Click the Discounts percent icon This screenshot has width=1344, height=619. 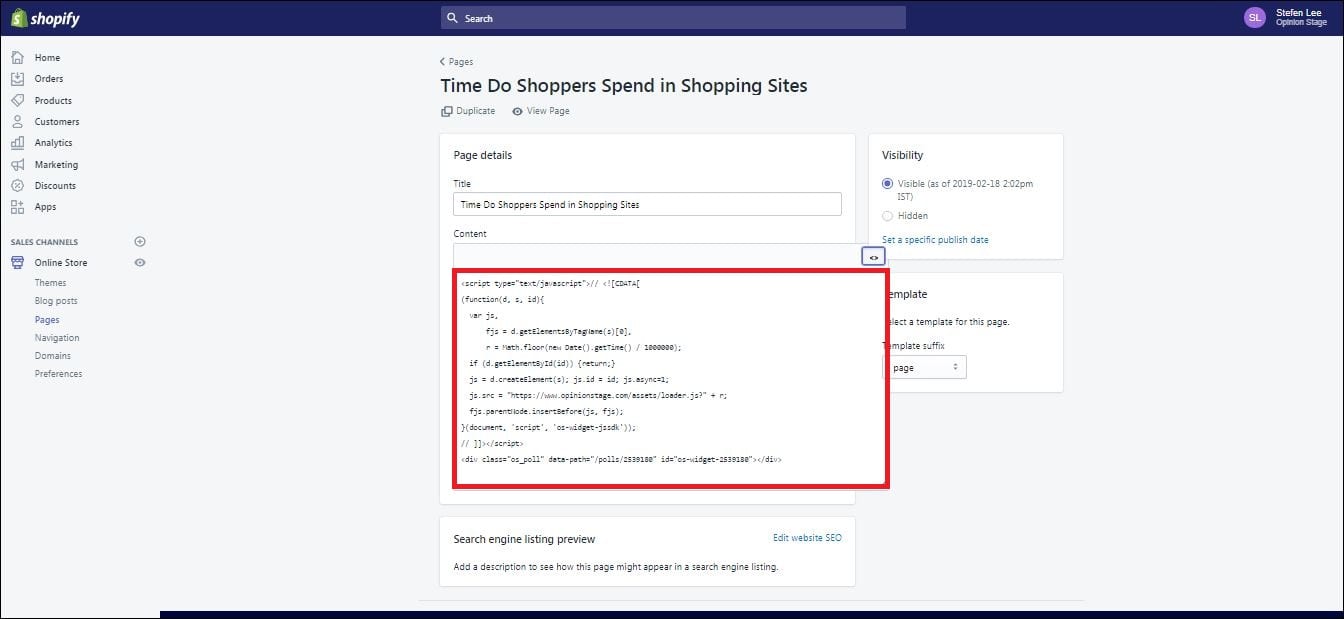point(17,185)
